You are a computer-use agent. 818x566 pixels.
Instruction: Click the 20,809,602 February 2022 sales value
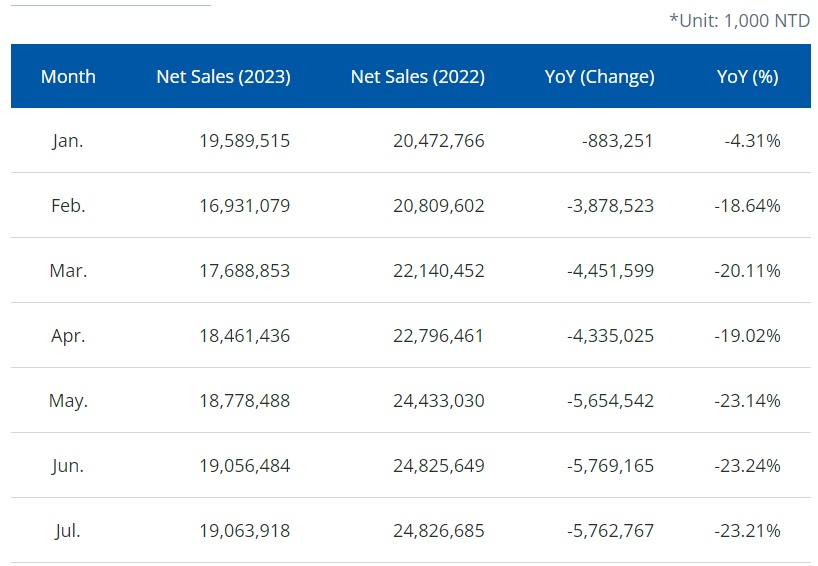click(x=438, y=206)
